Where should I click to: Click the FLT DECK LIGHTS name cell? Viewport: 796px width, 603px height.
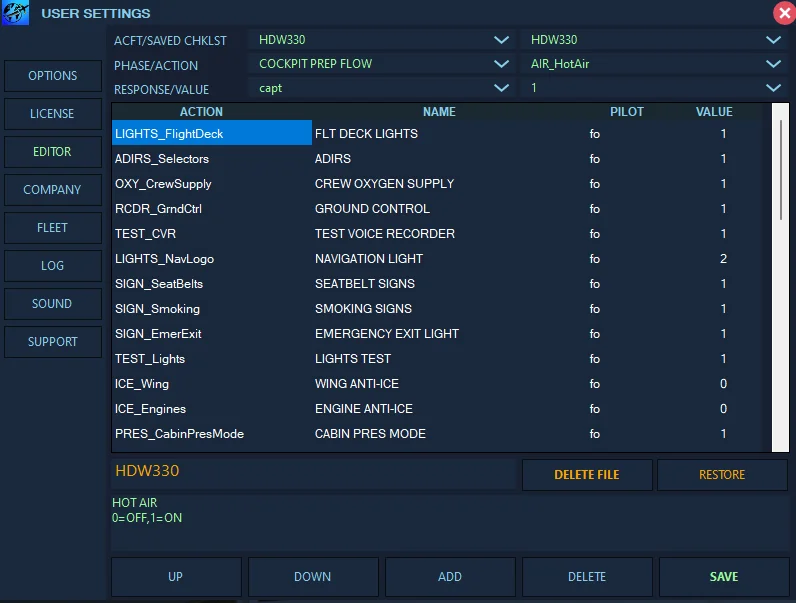click(366, 133)
